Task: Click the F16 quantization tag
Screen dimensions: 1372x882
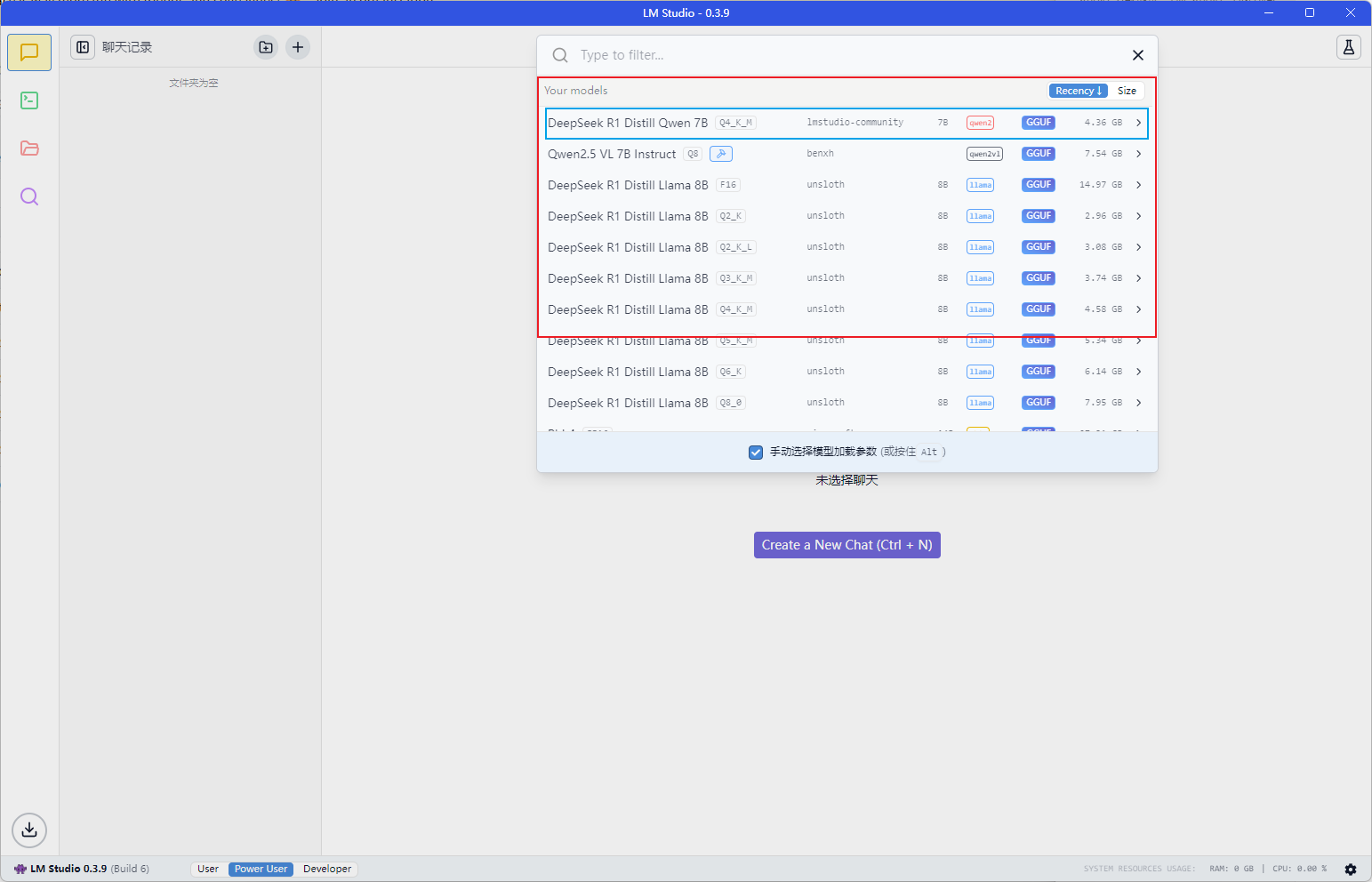Action: click(728, 185)
